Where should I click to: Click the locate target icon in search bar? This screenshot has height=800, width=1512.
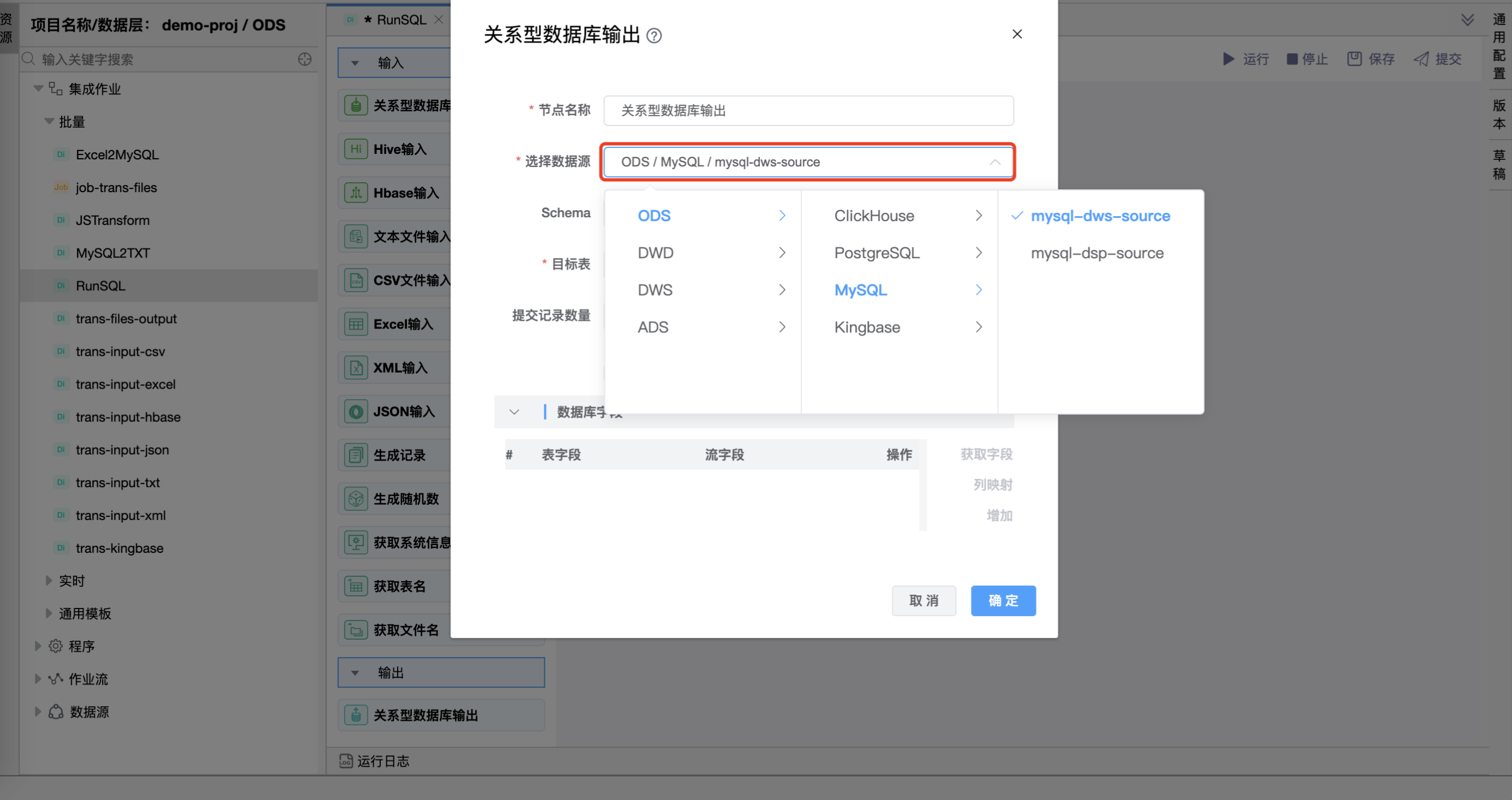click(304, 59)
